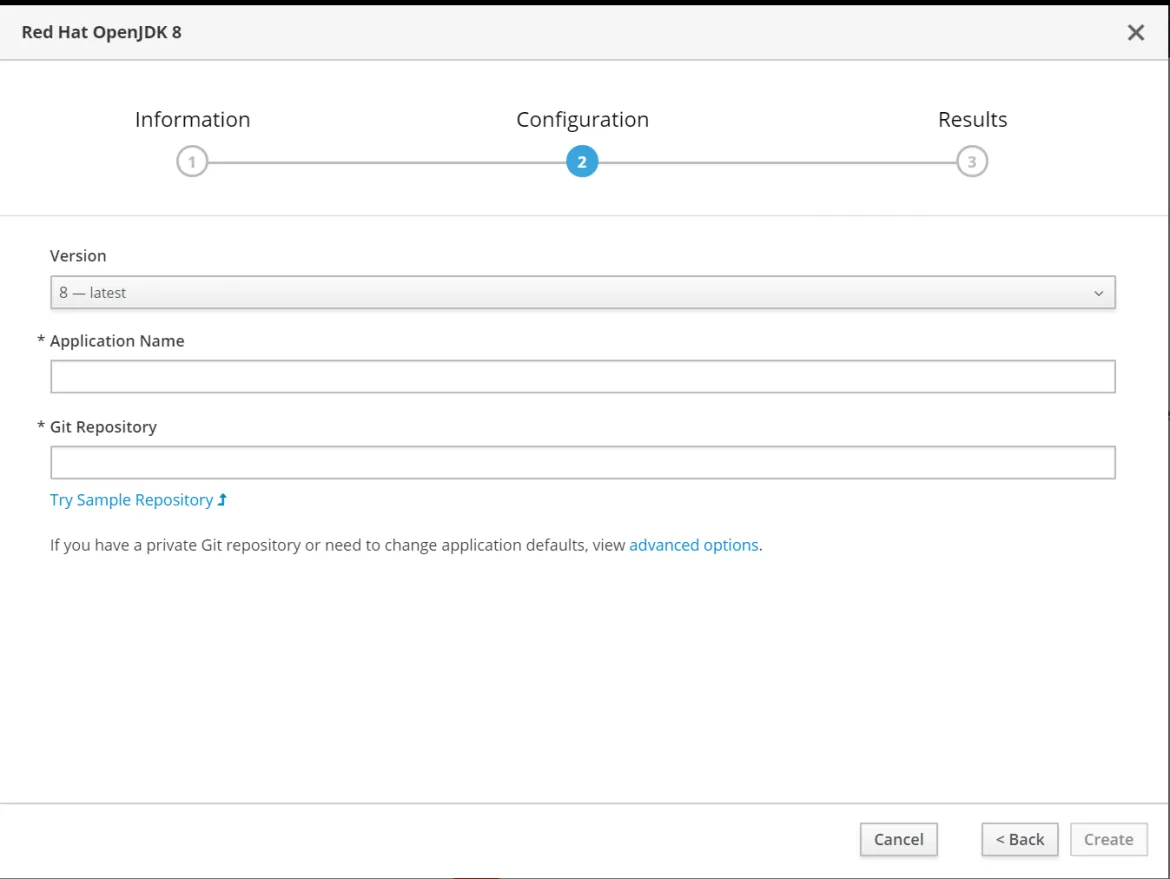Click external-link arrow beside Try Sample Repository

(221, 499)
